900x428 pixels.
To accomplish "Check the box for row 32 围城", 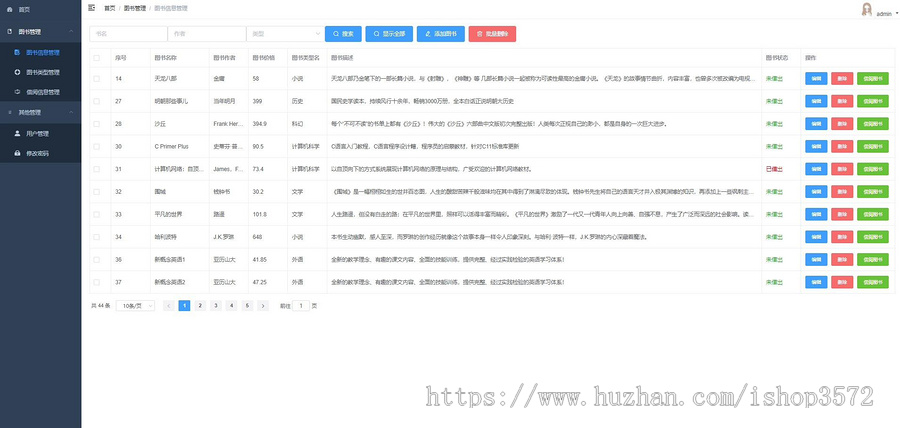I will coord(96,192).
